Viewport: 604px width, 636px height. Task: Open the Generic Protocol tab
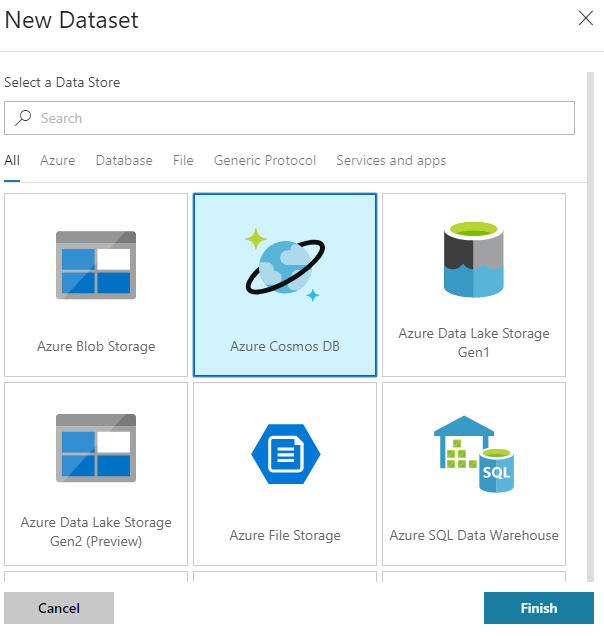click(x=265, y=160)
